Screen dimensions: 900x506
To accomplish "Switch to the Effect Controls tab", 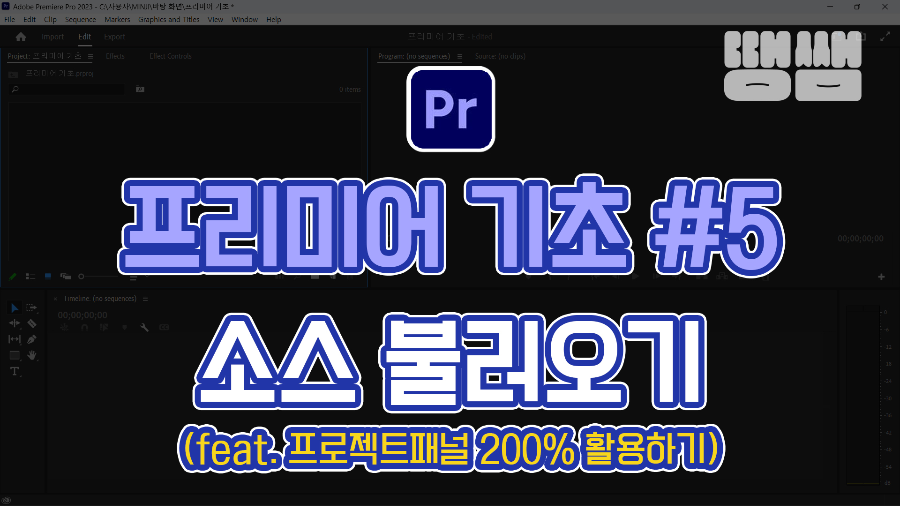I will [x=170, y=56].
